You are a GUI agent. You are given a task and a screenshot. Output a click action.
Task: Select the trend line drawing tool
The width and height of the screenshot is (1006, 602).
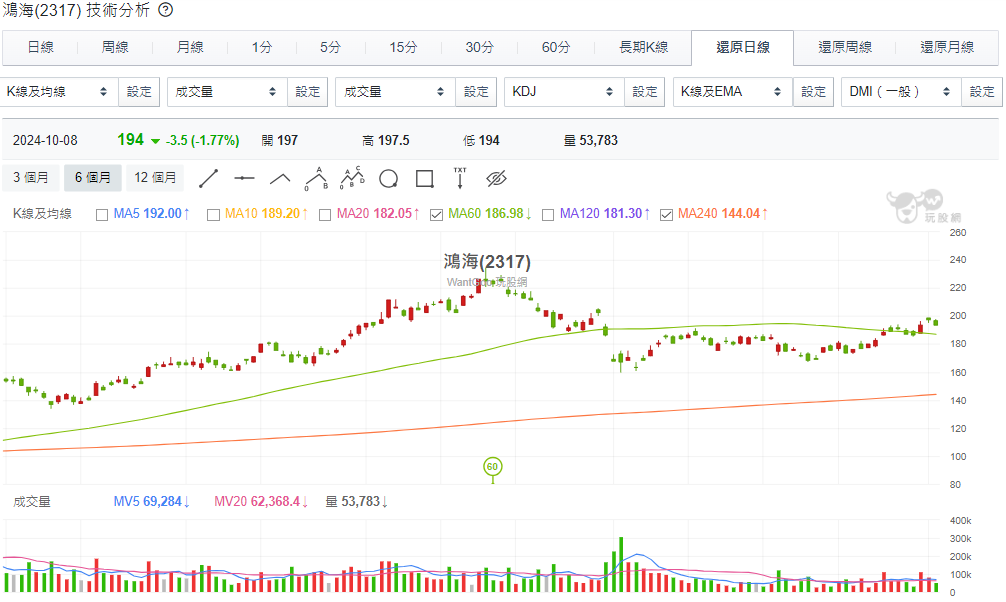coord(209,178)
